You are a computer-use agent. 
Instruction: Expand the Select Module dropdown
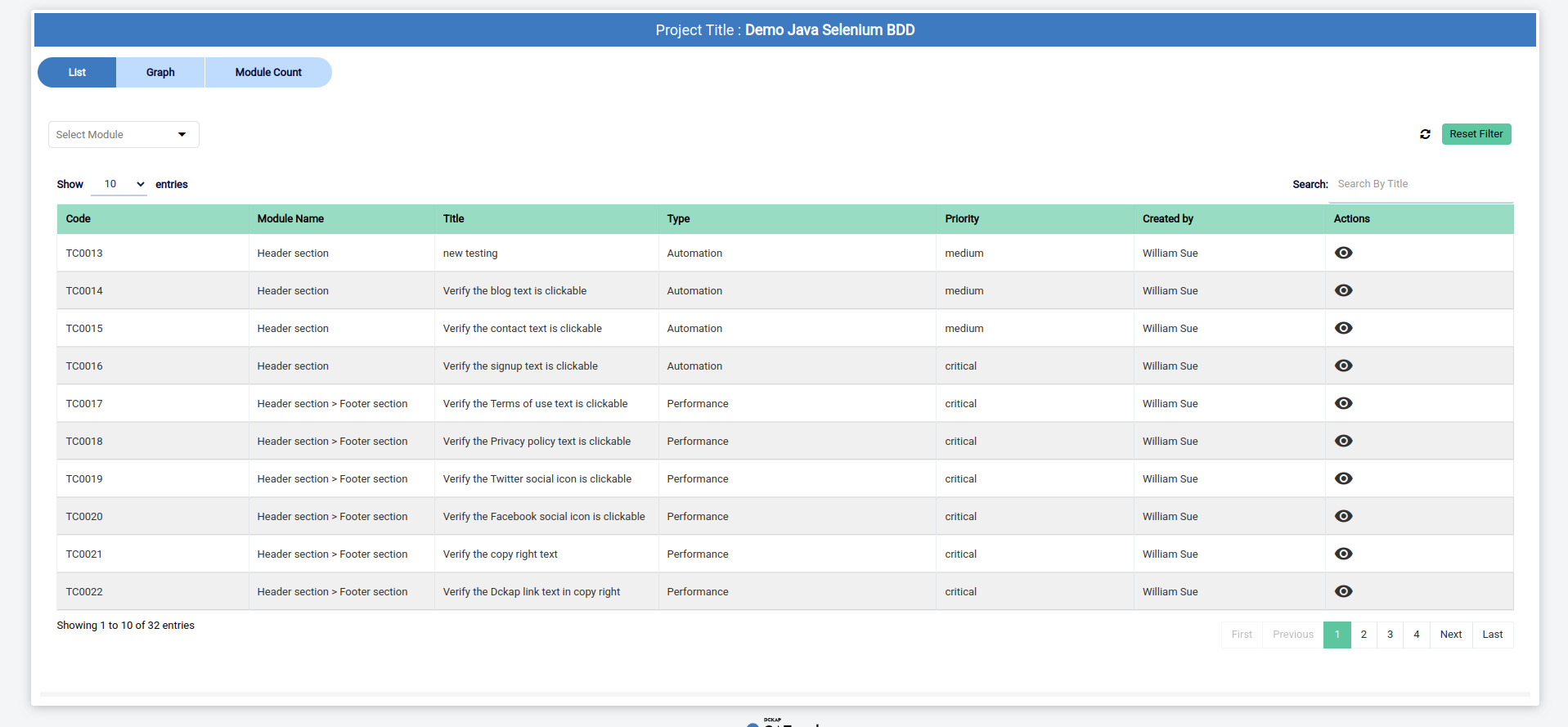click(x=124, y=135)
